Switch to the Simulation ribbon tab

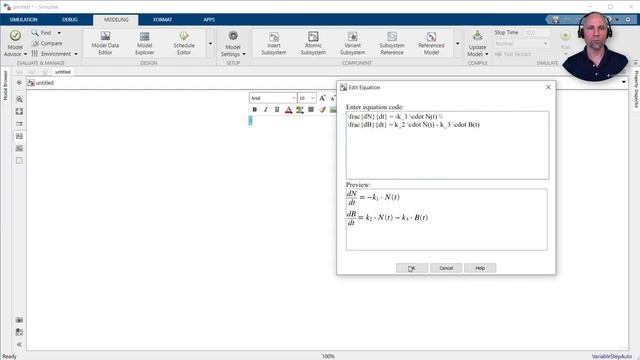[23, 20]
